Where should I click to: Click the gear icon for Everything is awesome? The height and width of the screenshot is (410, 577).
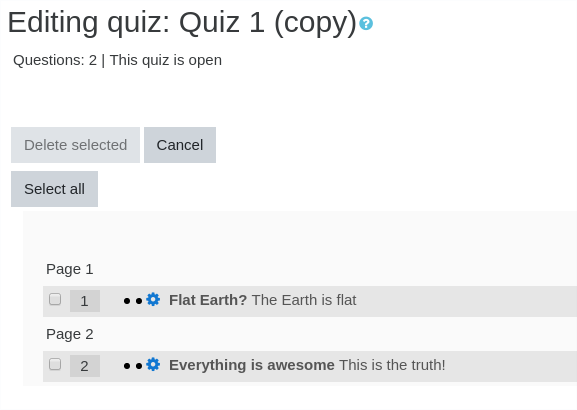(x=153, y=364)
